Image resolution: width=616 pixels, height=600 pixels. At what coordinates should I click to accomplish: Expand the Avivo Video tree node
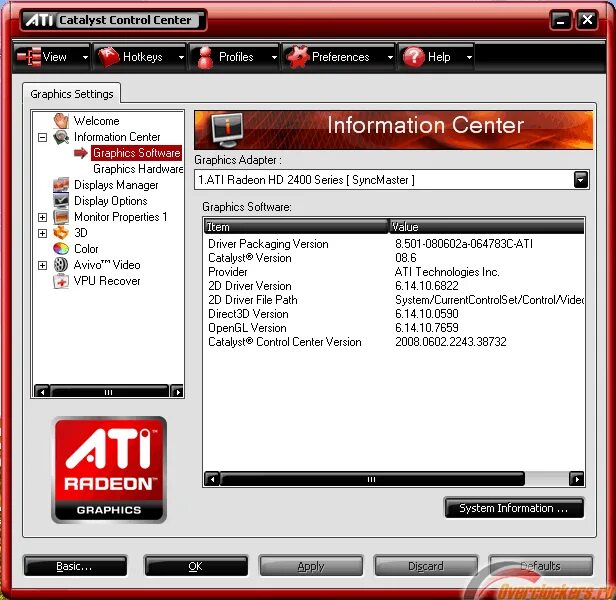[x=42, y=265]
